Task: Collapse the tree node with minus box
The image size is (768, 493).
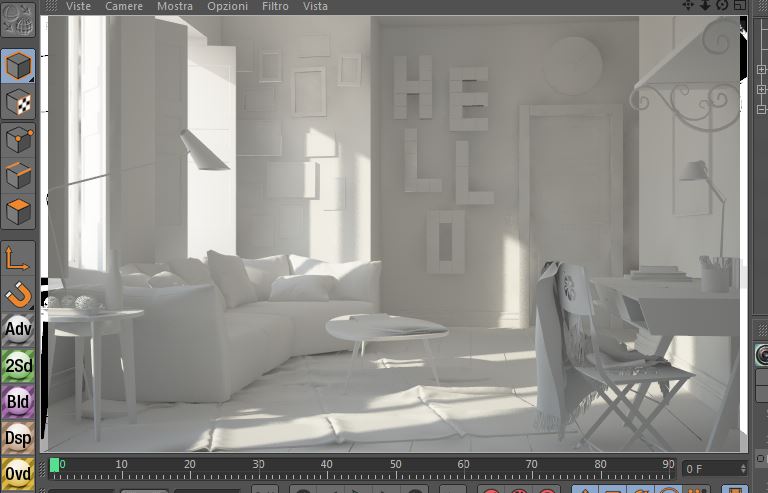Action: (762, 109)
